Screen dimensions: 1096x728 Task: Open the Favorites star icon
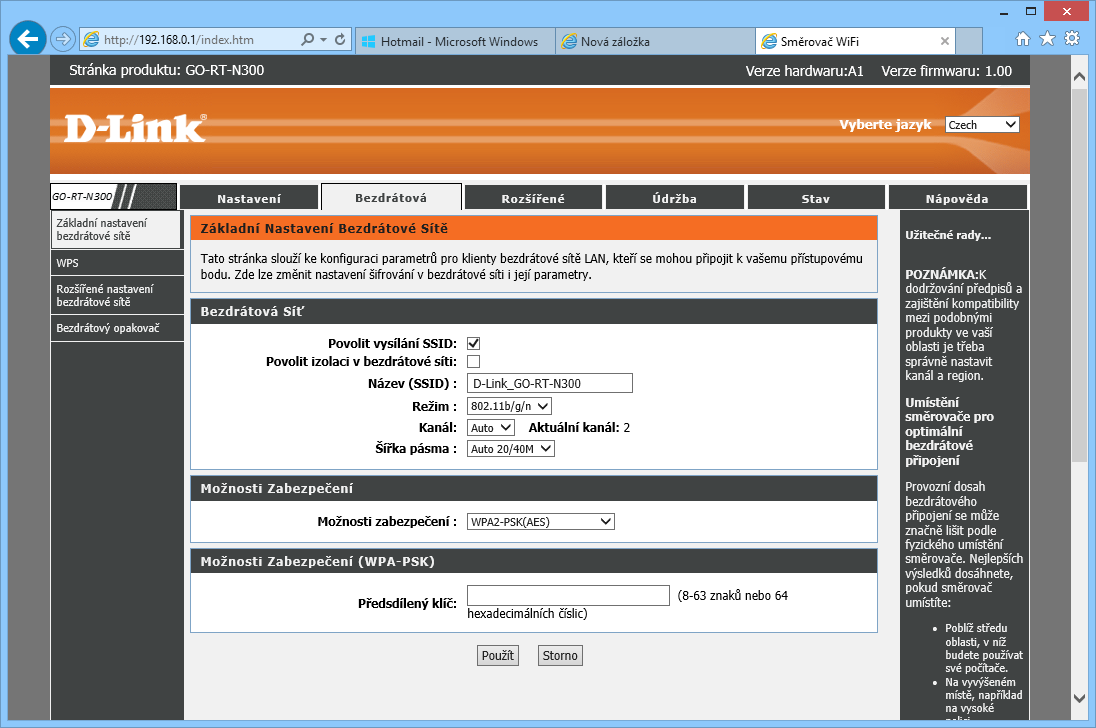1047,39
